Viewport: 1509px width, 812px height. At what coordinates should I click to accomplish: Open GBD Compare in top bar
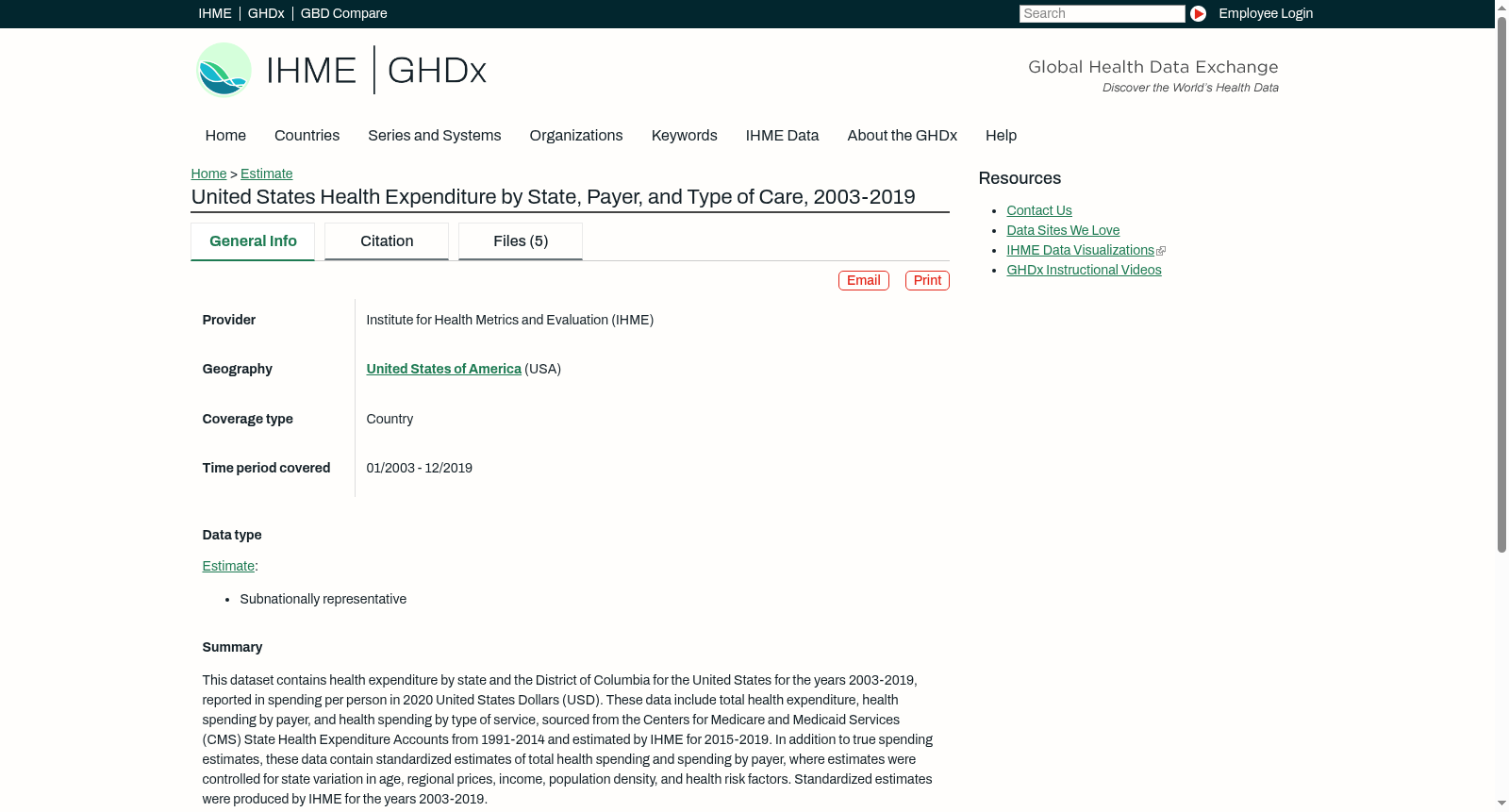point(344,13)
